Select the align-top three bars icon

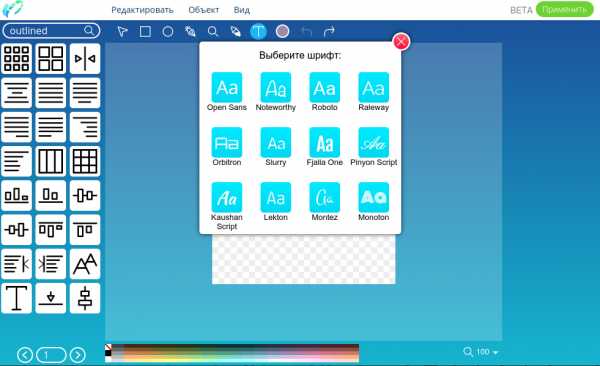[x=51, y=230]
